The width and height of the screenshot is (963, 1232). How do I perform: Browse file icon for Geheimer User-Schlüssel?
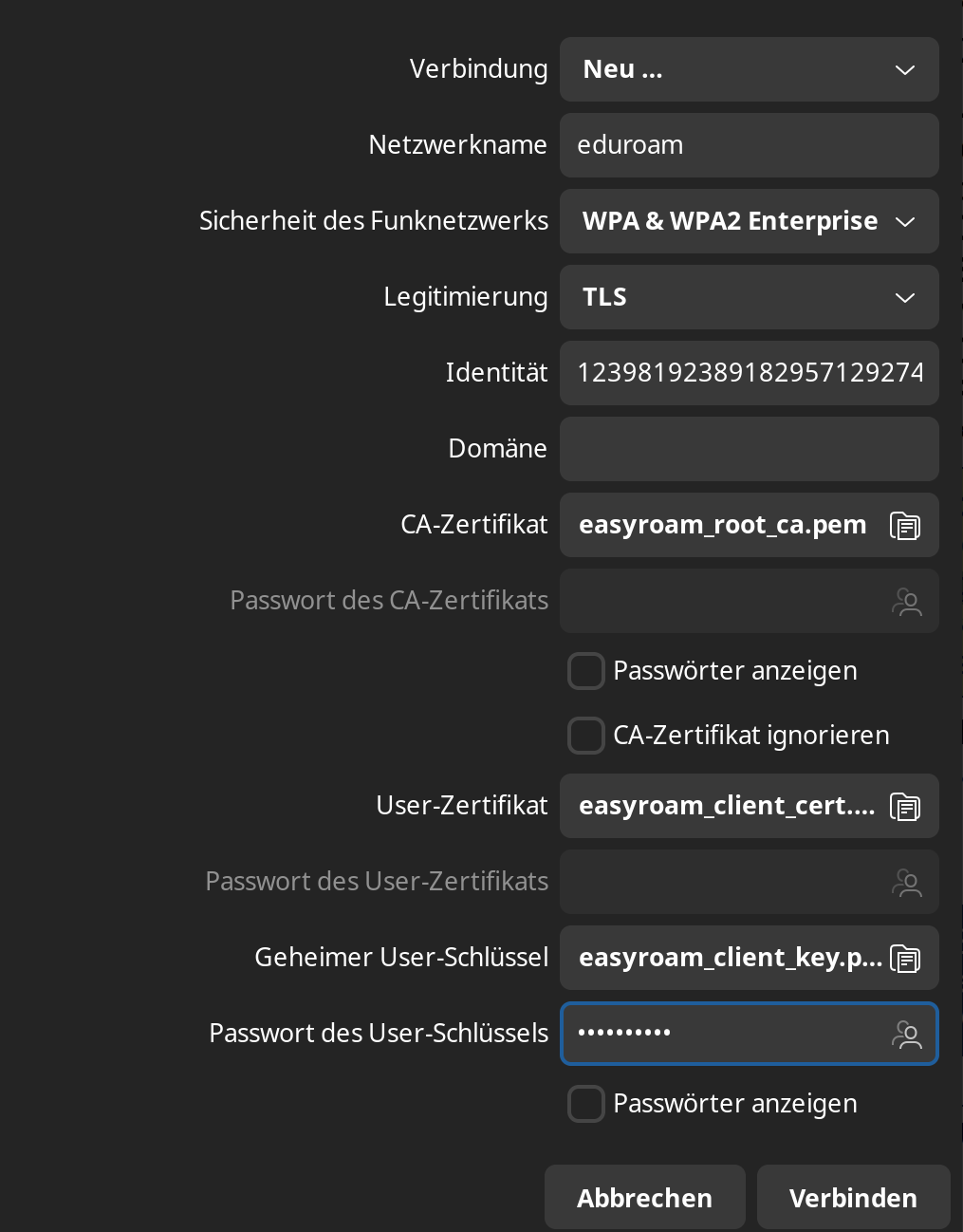(904, 958)
